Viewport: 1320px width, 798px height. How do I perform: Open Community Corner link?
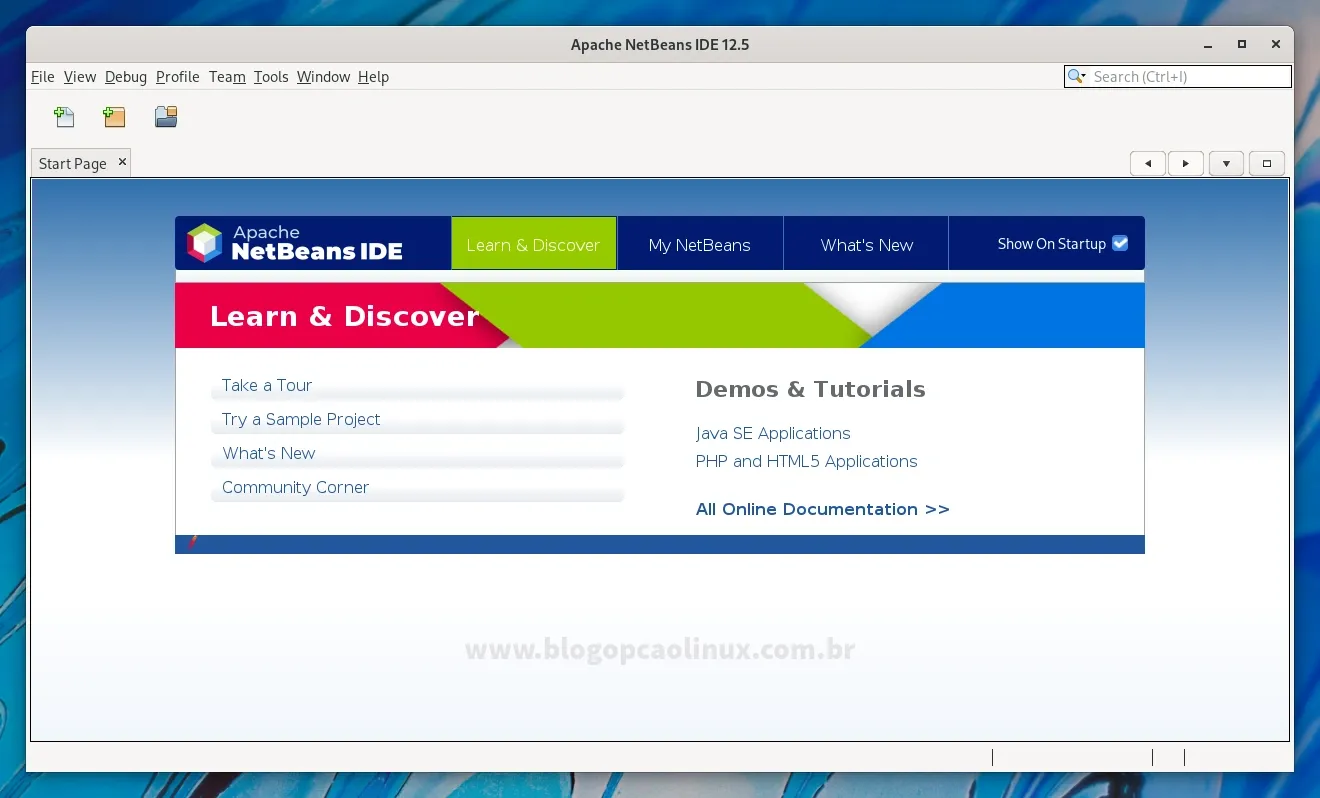click(295, 487)
